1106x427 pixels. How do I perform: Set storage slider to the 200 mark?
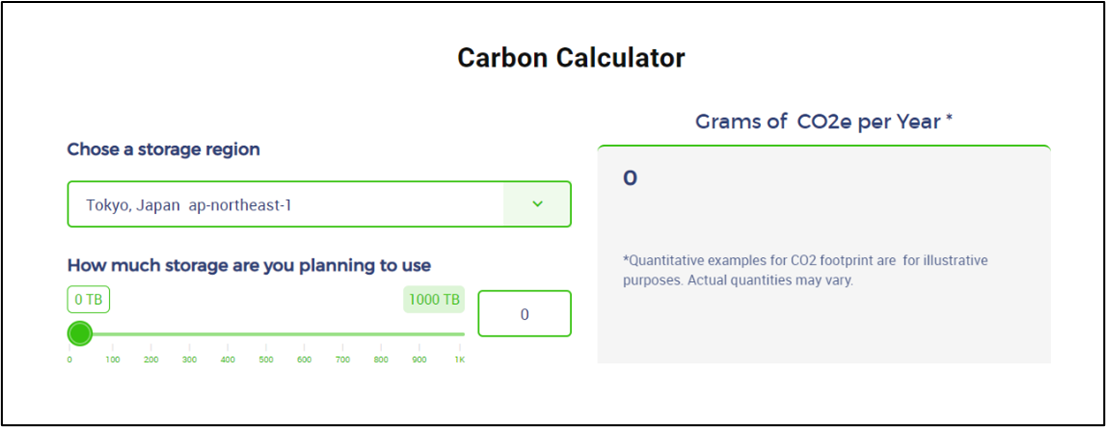pyautogui.click(x=151, y=334)
